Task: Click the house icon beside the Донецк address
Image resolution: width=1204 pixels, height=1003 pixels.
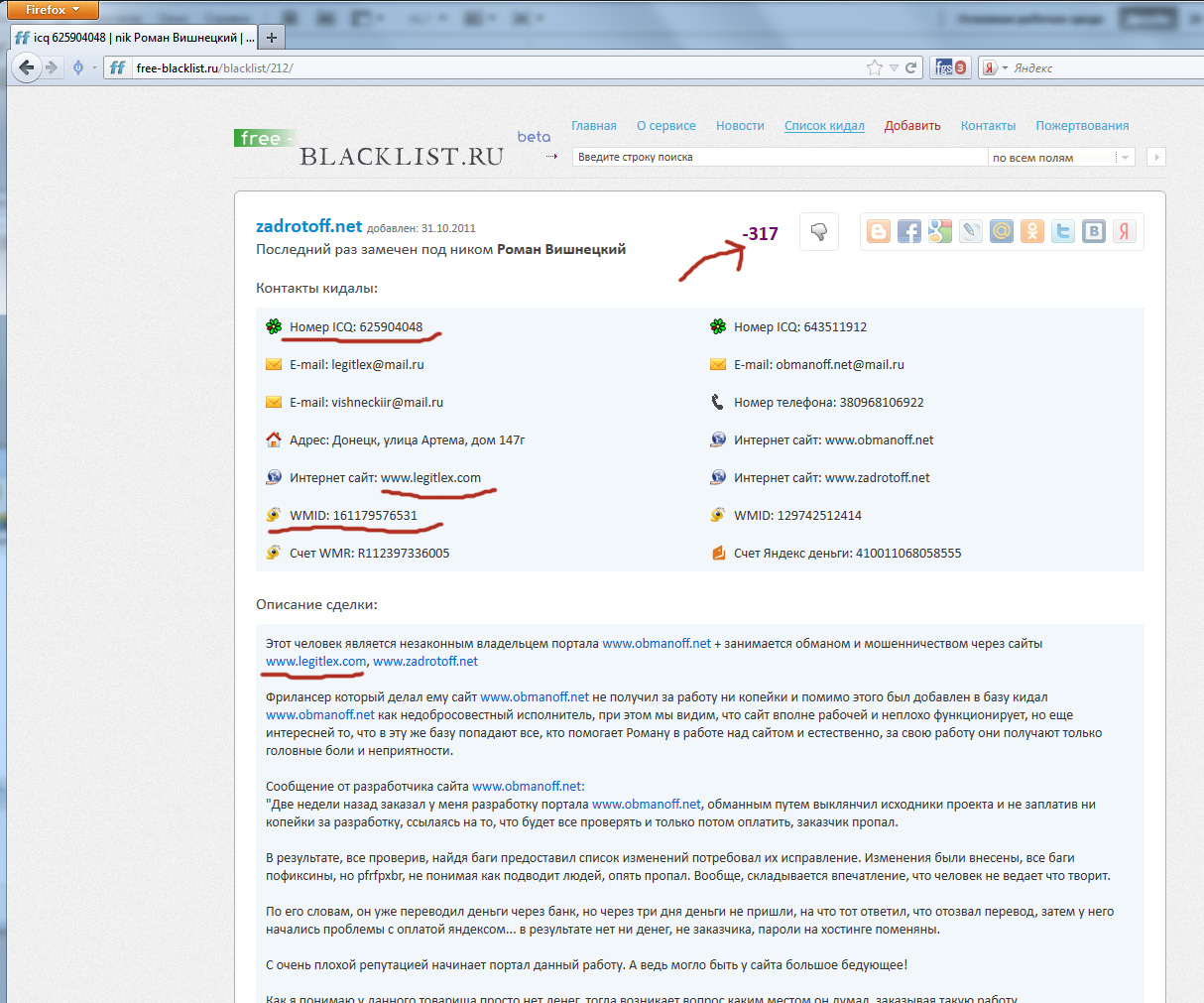Action: pos(274,439)
